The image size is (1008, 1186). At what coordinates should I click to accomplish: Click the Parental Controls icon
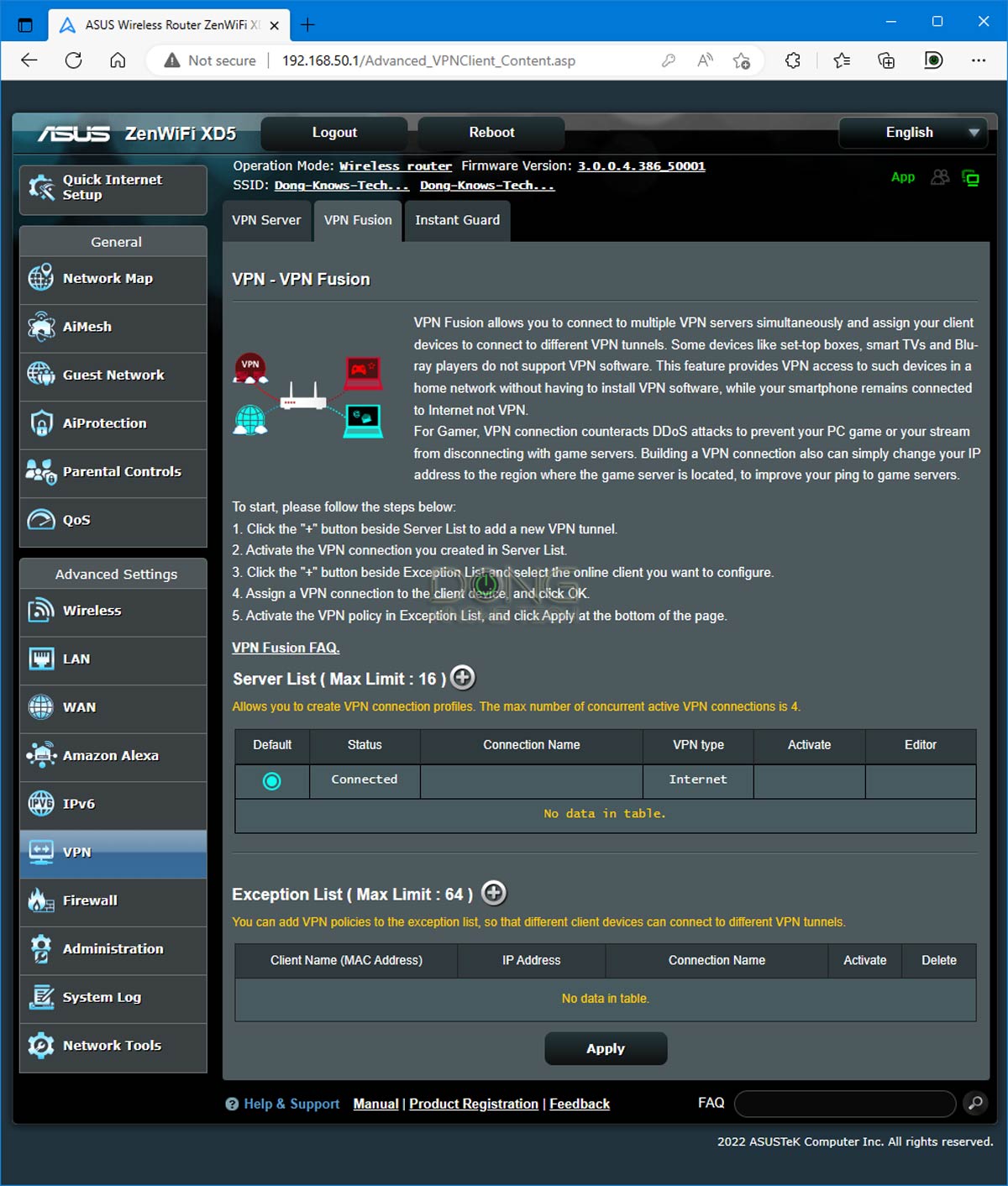[x=41, y=472]
